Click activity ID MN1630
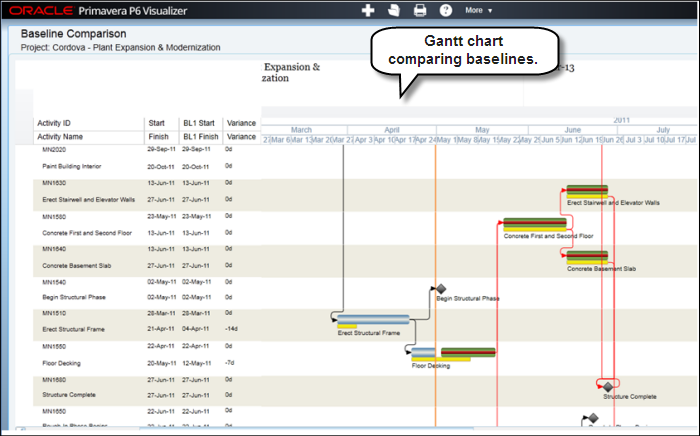 click(x=54, y=183)
